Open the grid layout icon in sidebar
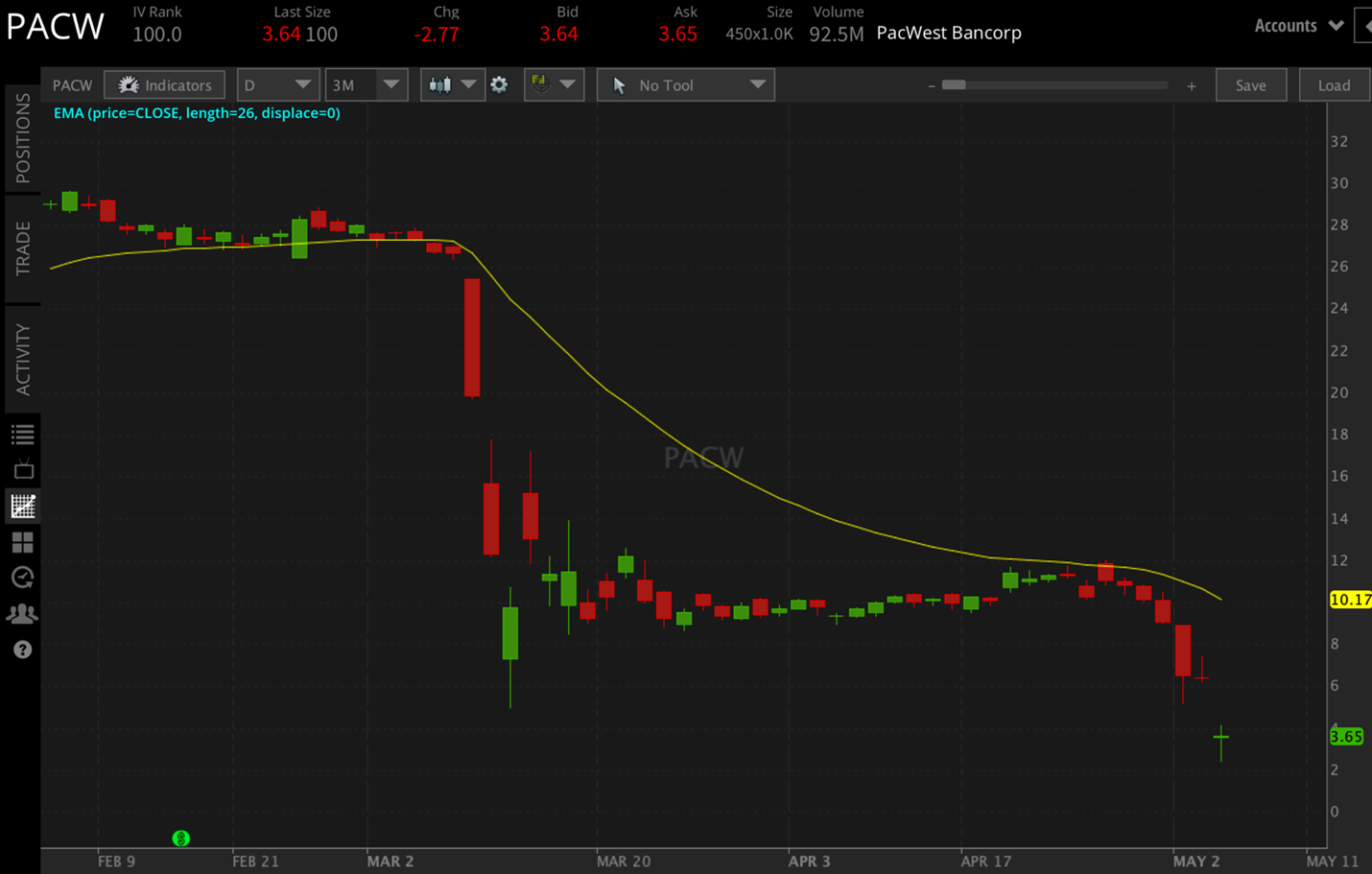Viewport: 1372px width, 874px height. click(x=22, y=542)
